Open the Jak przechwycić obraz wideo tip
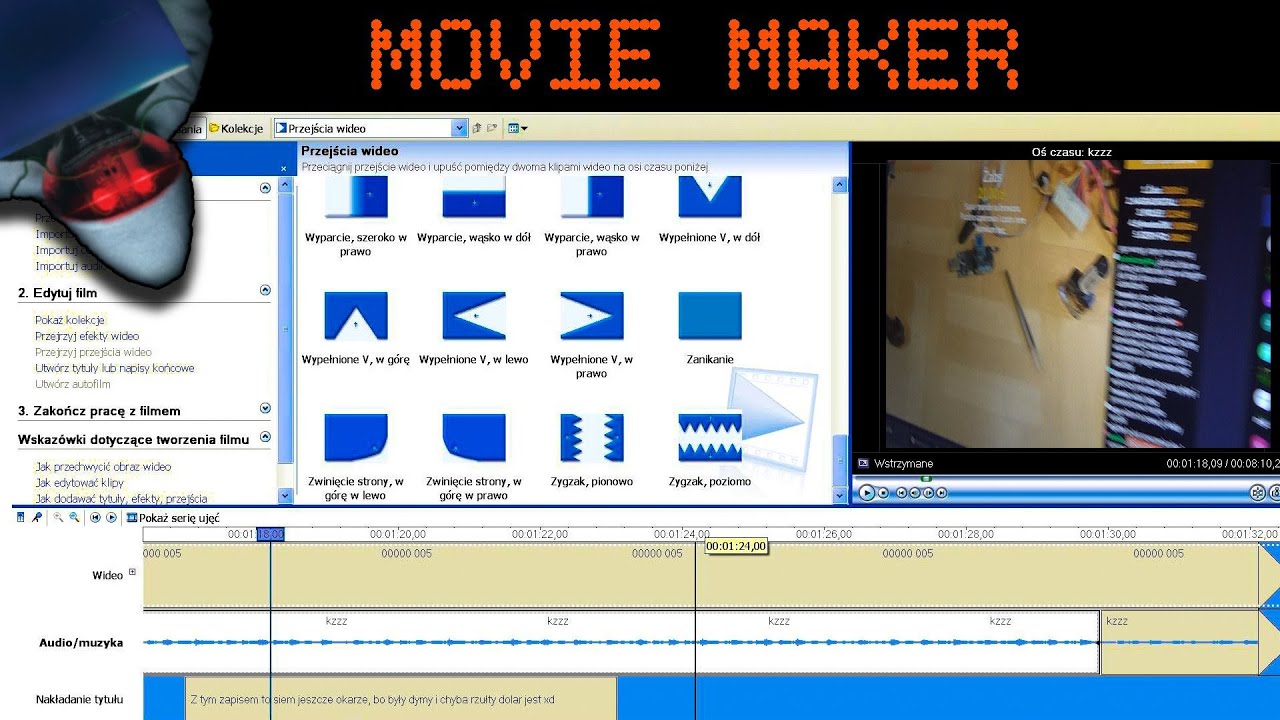 point(103,466)
